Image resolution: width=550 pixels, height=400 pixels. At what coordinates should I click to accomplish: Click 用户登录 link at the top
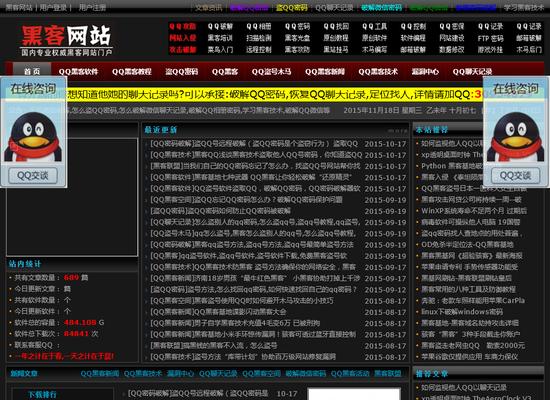tap(53, 7)
